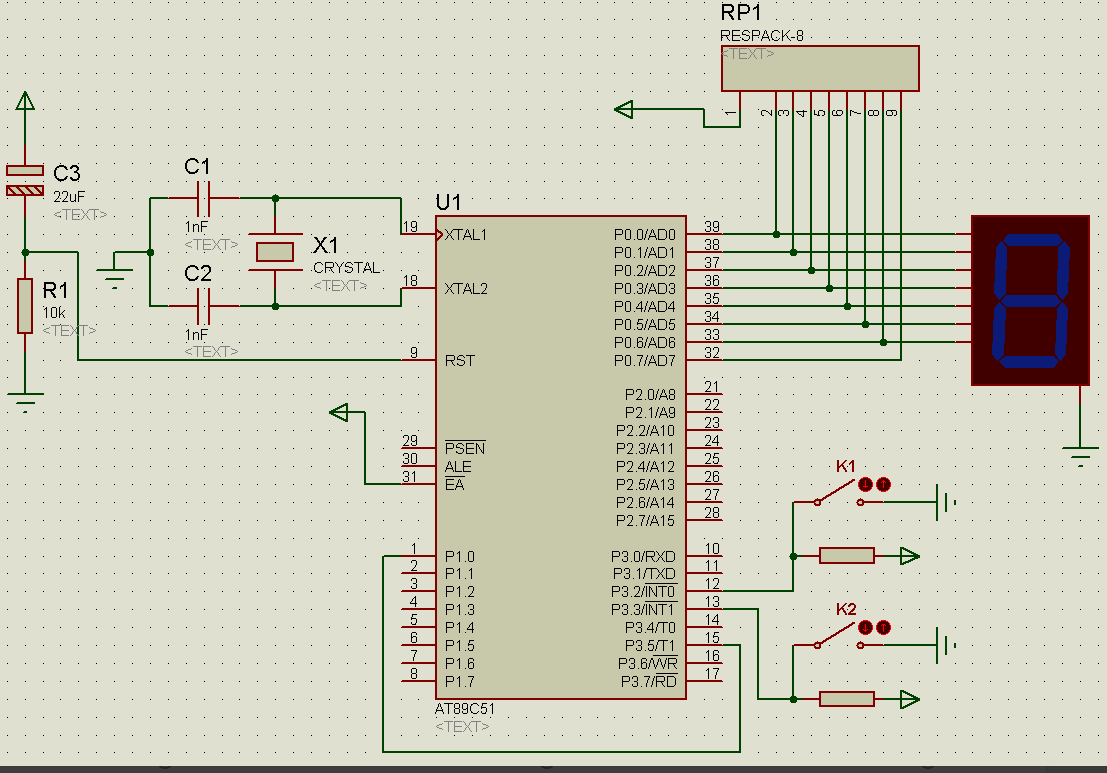Select power terminal after K1 resistor

[910, 556]
